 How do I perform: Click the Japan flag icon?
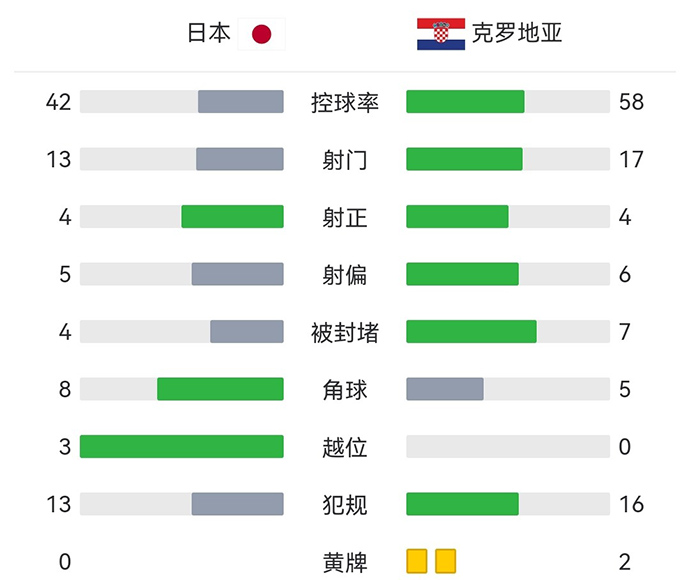point(261,34)
